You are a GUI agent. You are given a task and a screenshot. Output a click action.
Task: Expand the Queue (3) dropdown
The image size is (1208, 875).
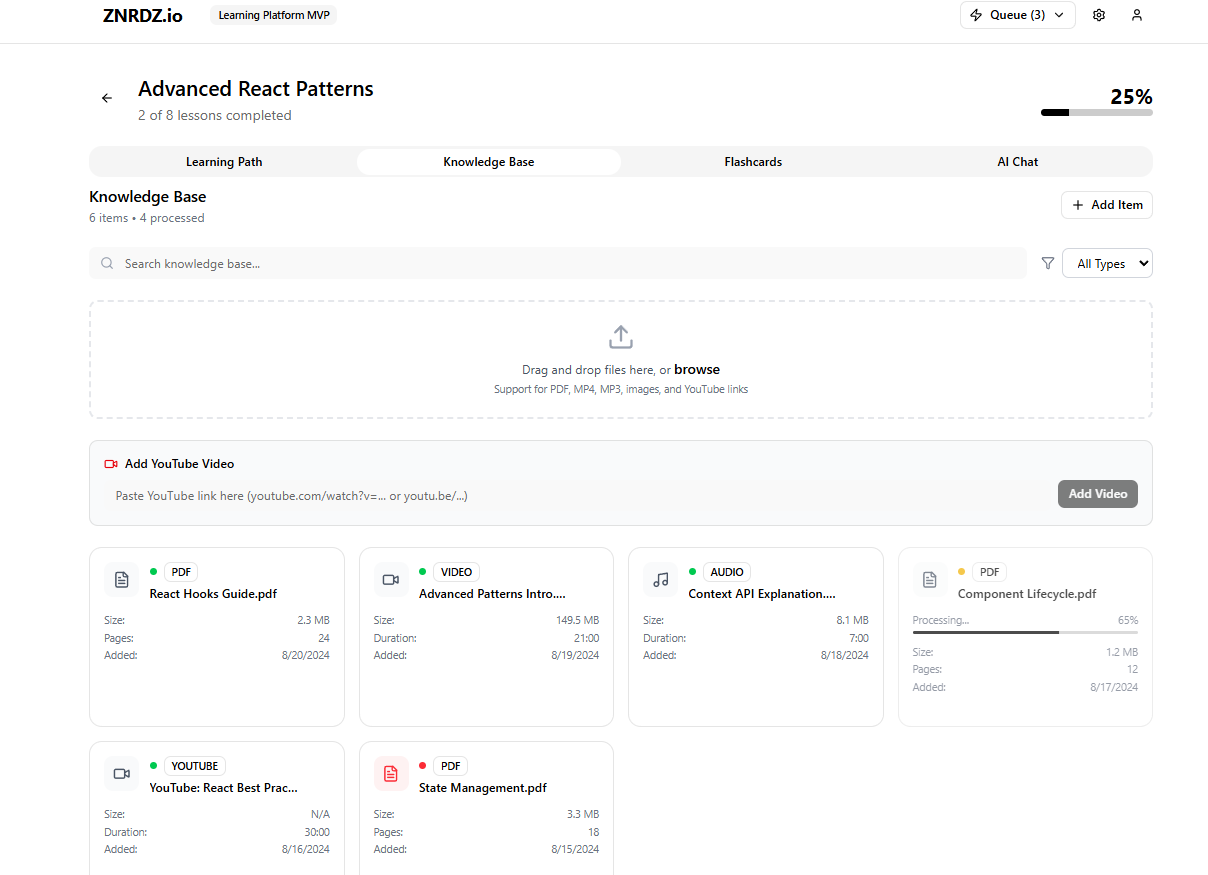pos(1018,15)
